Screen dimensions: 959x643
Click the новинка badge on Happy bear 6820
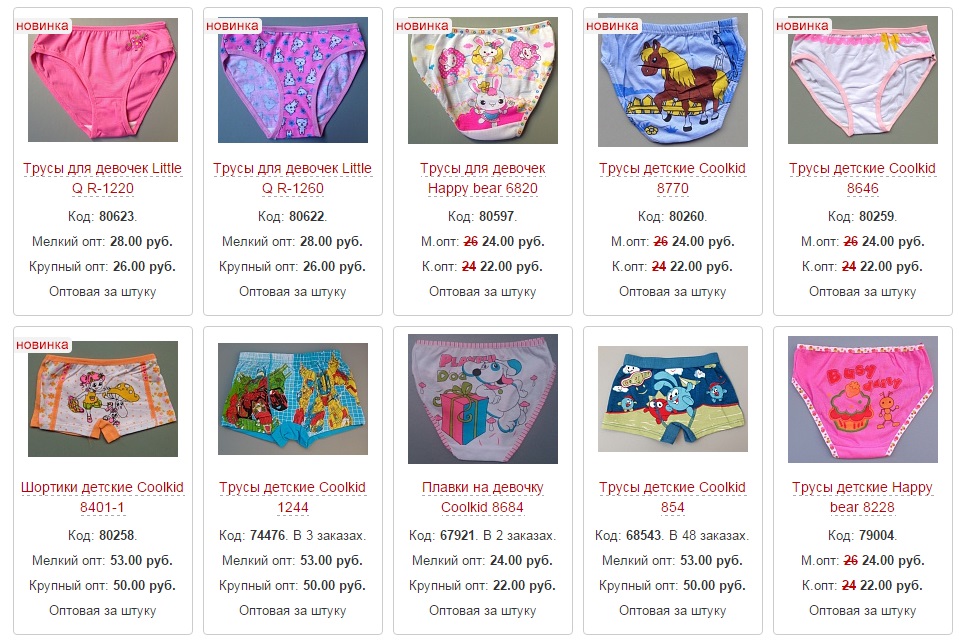[422, 26]
